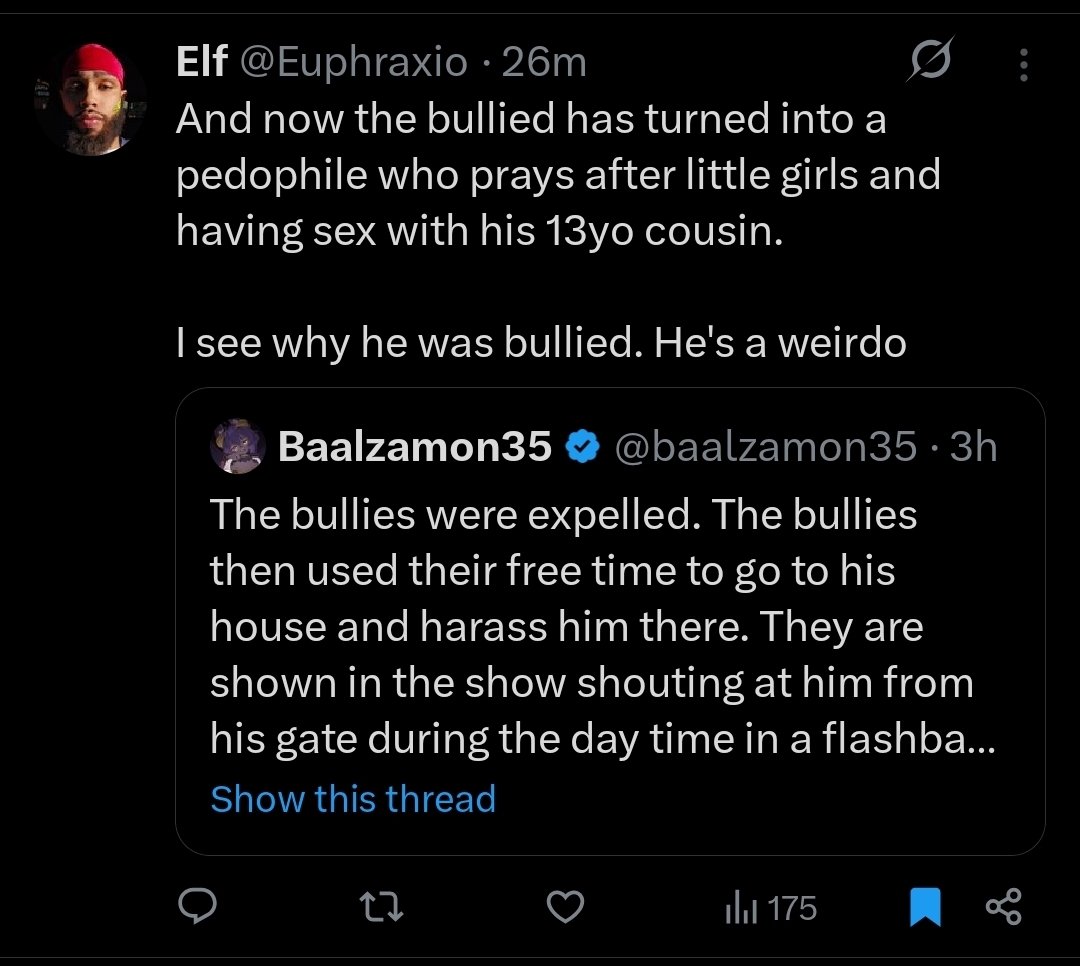Click the blue verified badge

pos(582,446)
